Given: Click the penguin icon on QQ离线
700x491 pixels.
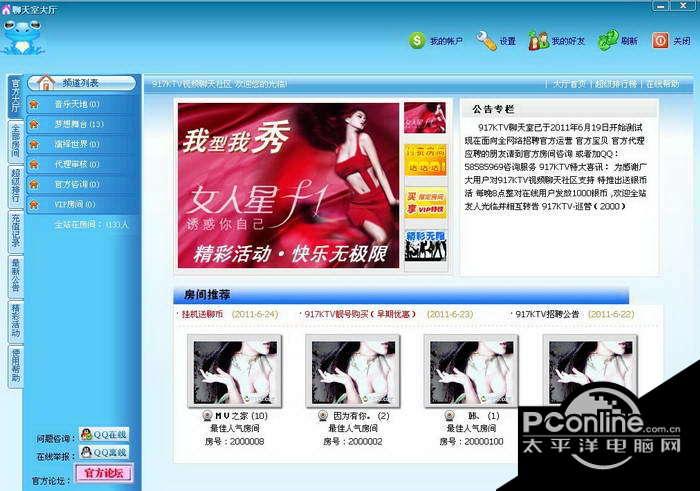Looking at the screenshot, I should click(x=87, y=452).
